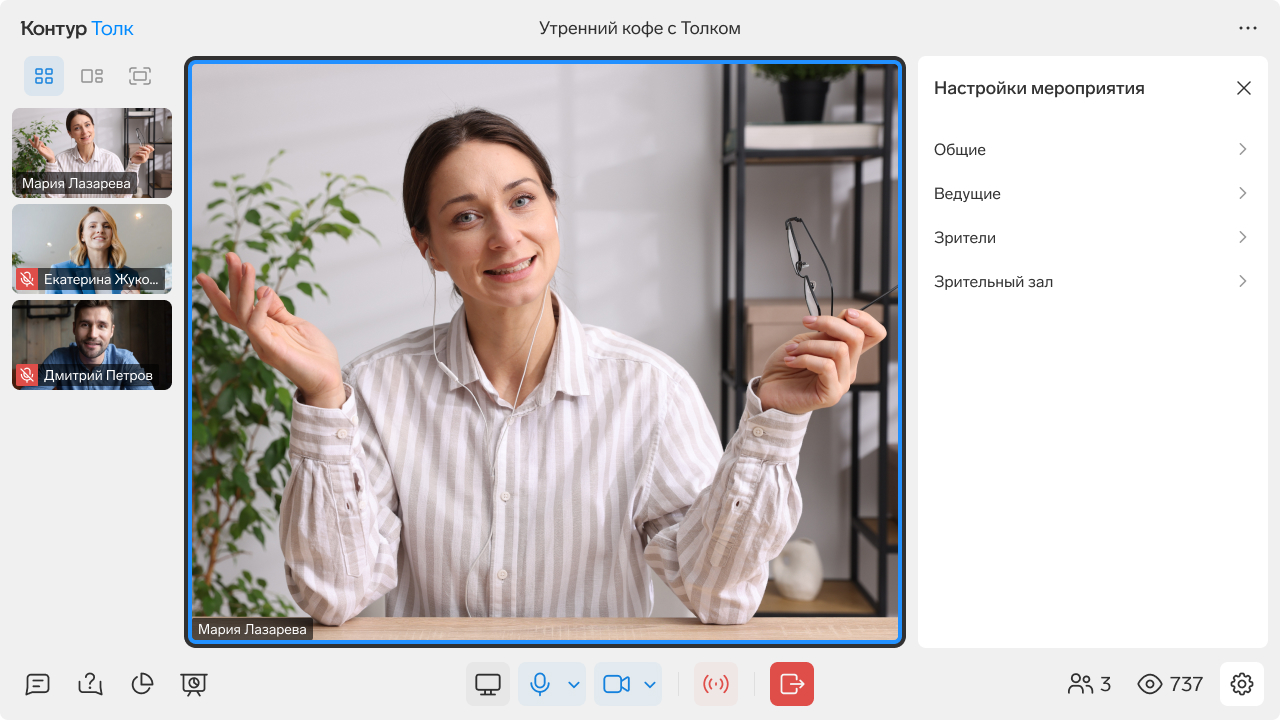Open the chat panel
Image resolution: width=1280 pixels, height=720 pixels.
[37, 684]
